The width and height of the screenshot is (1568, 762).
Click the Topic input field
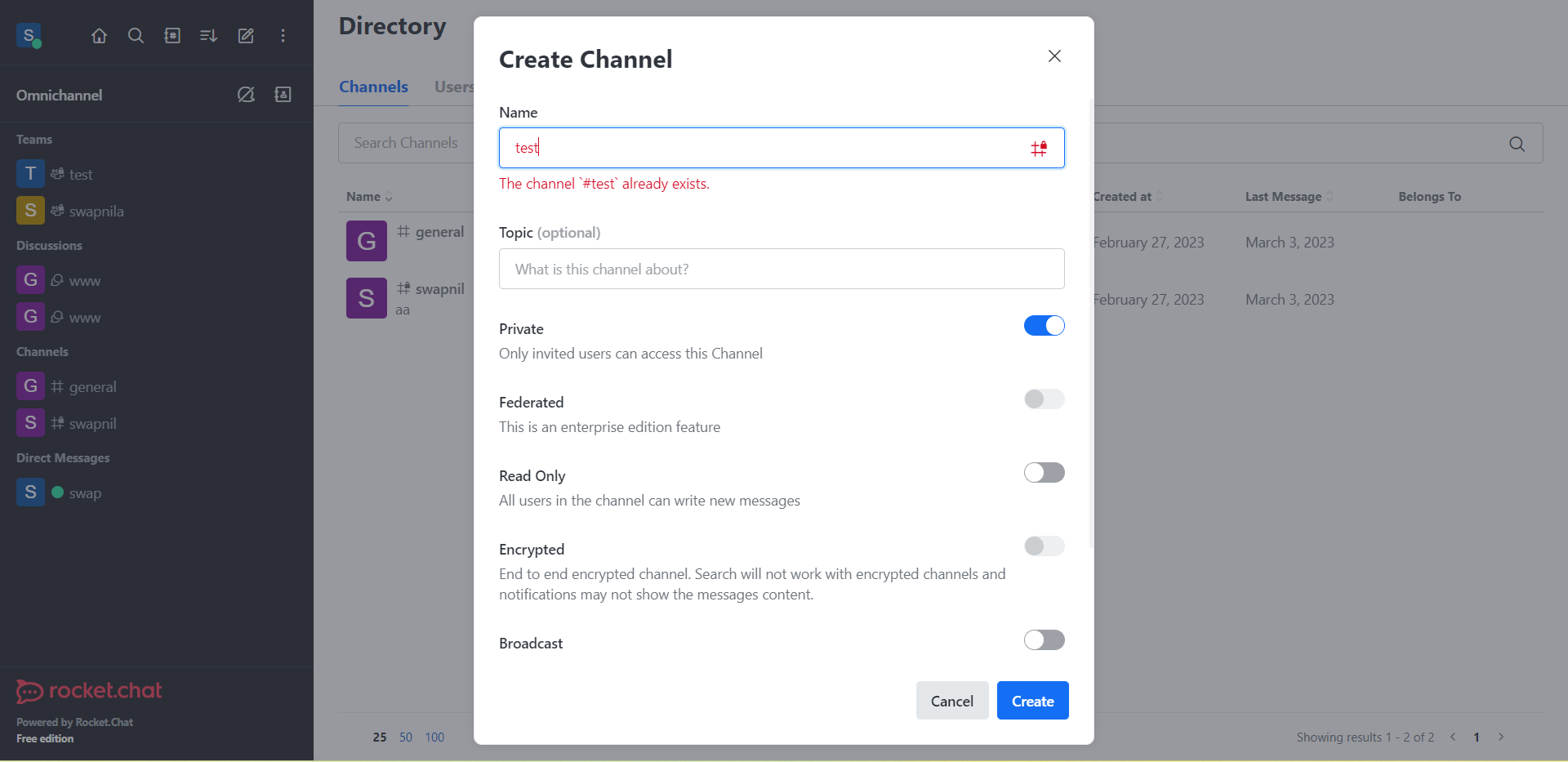781,269
